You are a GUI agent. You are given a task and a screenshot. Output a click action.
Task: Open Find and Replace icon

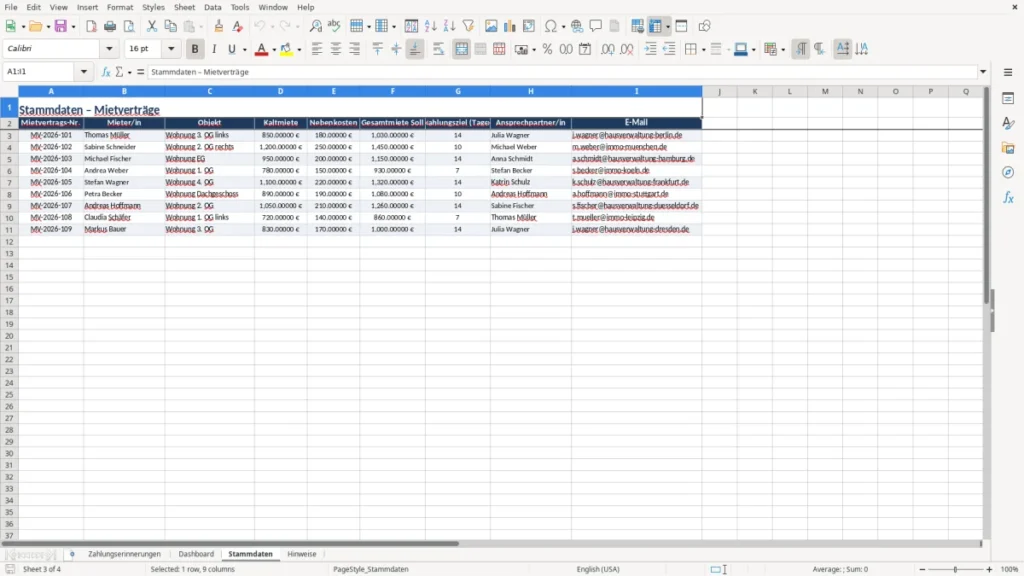315,26
